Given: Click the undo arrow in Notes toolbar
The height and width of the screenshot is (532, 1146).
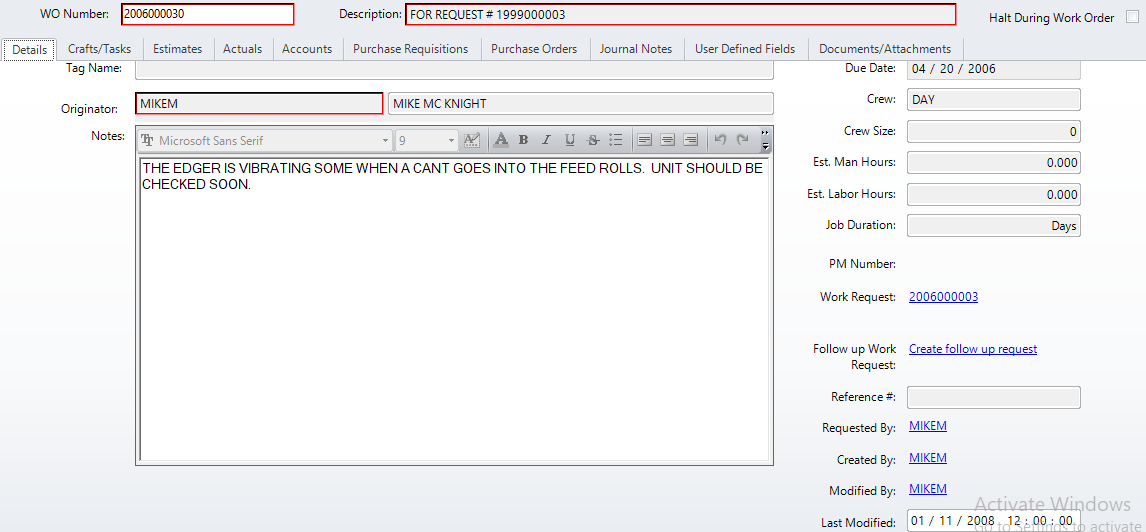Looking at the screenshot, I should pos(720,141).
